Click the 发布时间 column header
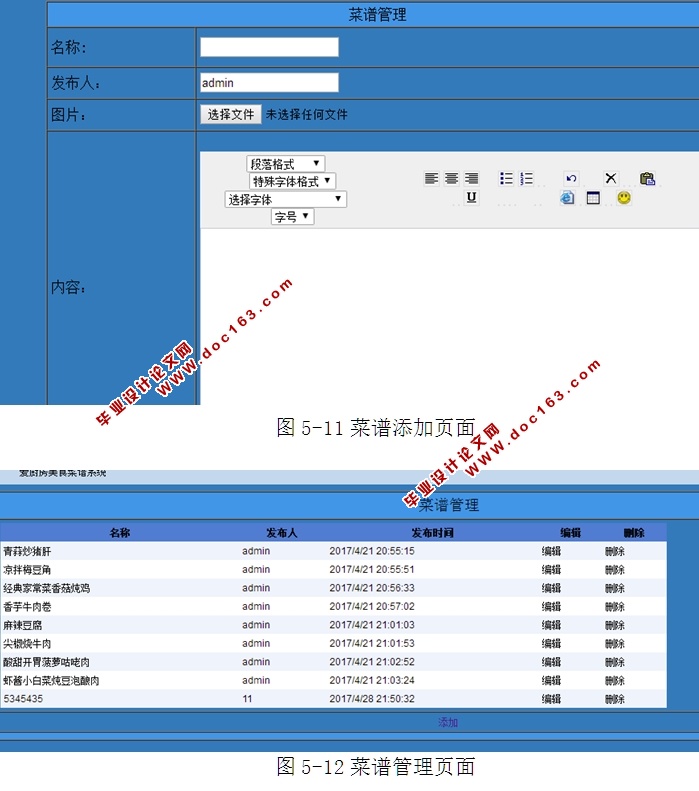 coord(432,533)
